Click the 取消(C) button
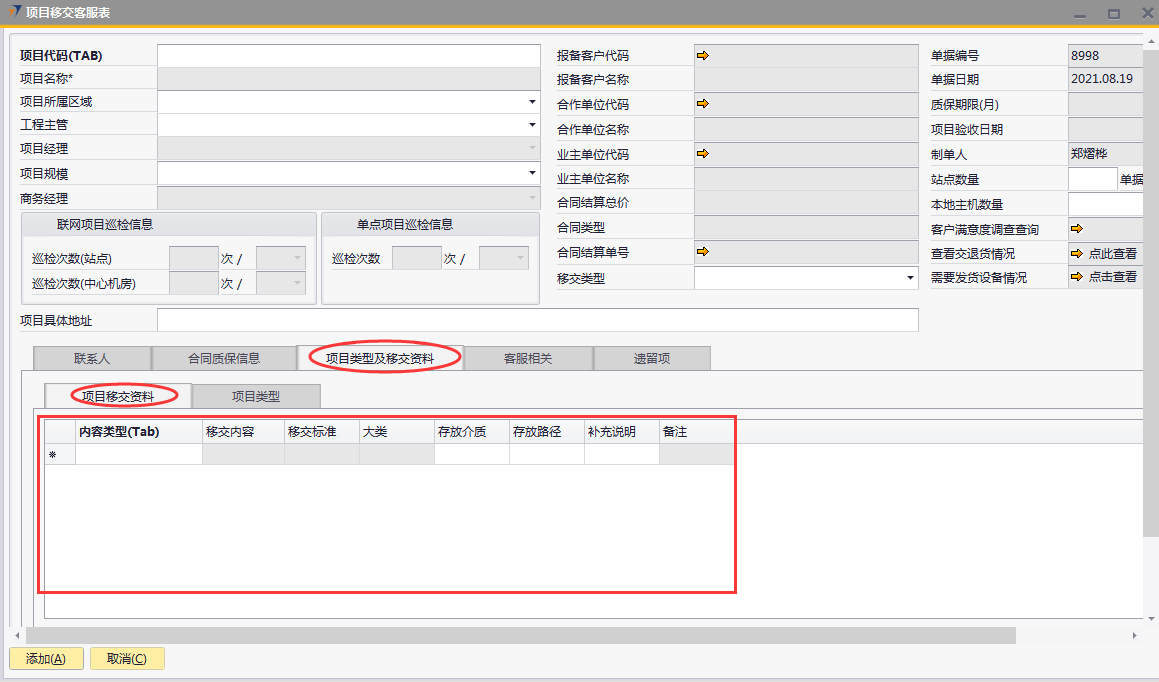The image size is (1159, 682). 127,659
